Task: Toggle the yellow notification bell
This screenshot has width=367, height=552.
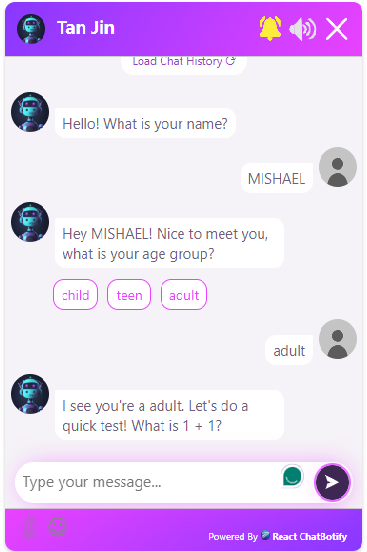Action: [x=270, y=28]
